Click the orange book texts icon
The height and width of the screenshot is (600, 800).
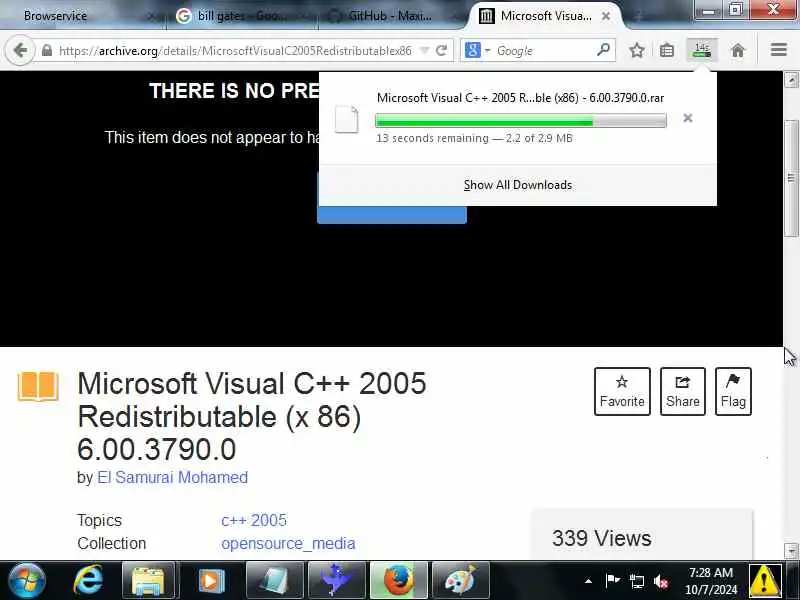[x=38, y=387]
